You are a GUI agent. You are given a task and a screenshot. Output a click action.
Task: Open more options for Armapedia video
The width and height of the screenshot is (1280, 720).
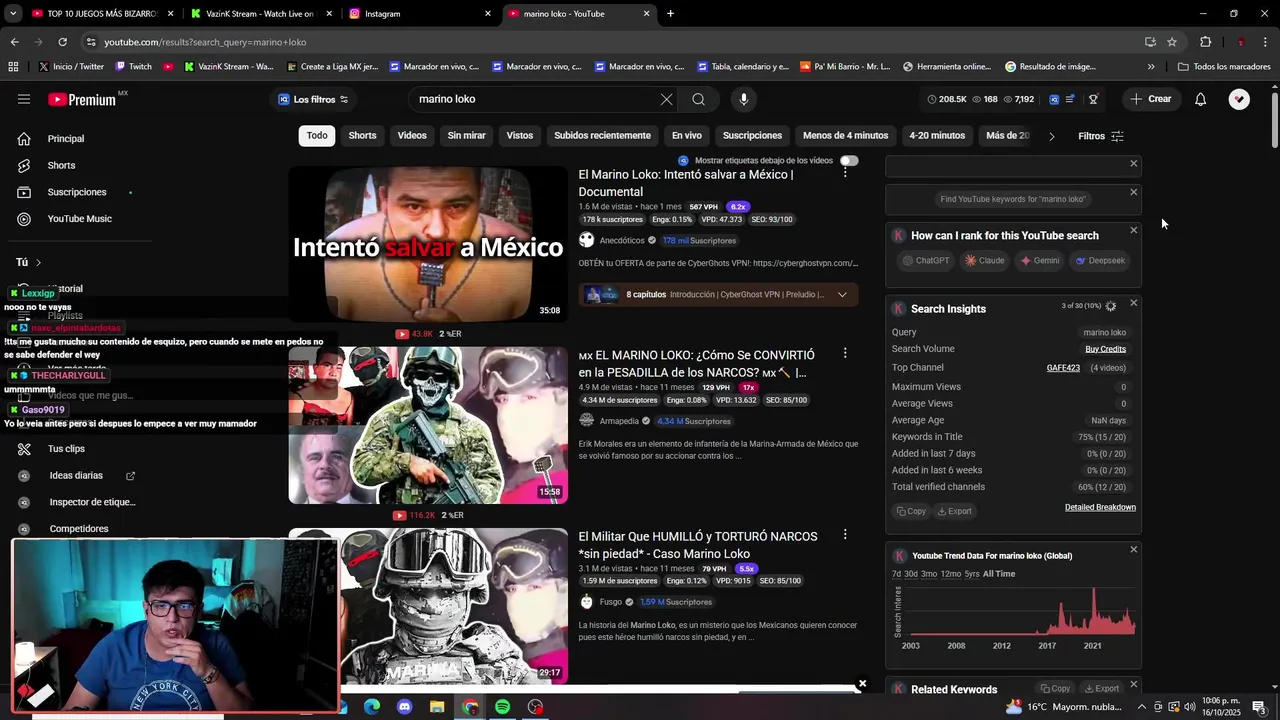click(x=845, y=353)
